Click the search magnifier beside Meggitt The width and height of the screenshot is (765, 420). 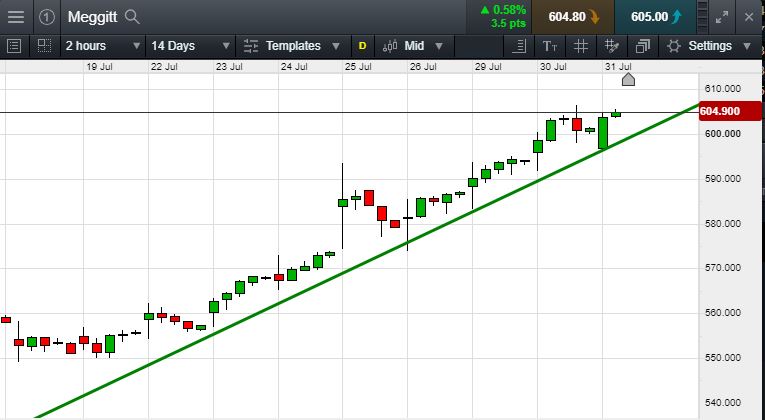coord(132,16)
